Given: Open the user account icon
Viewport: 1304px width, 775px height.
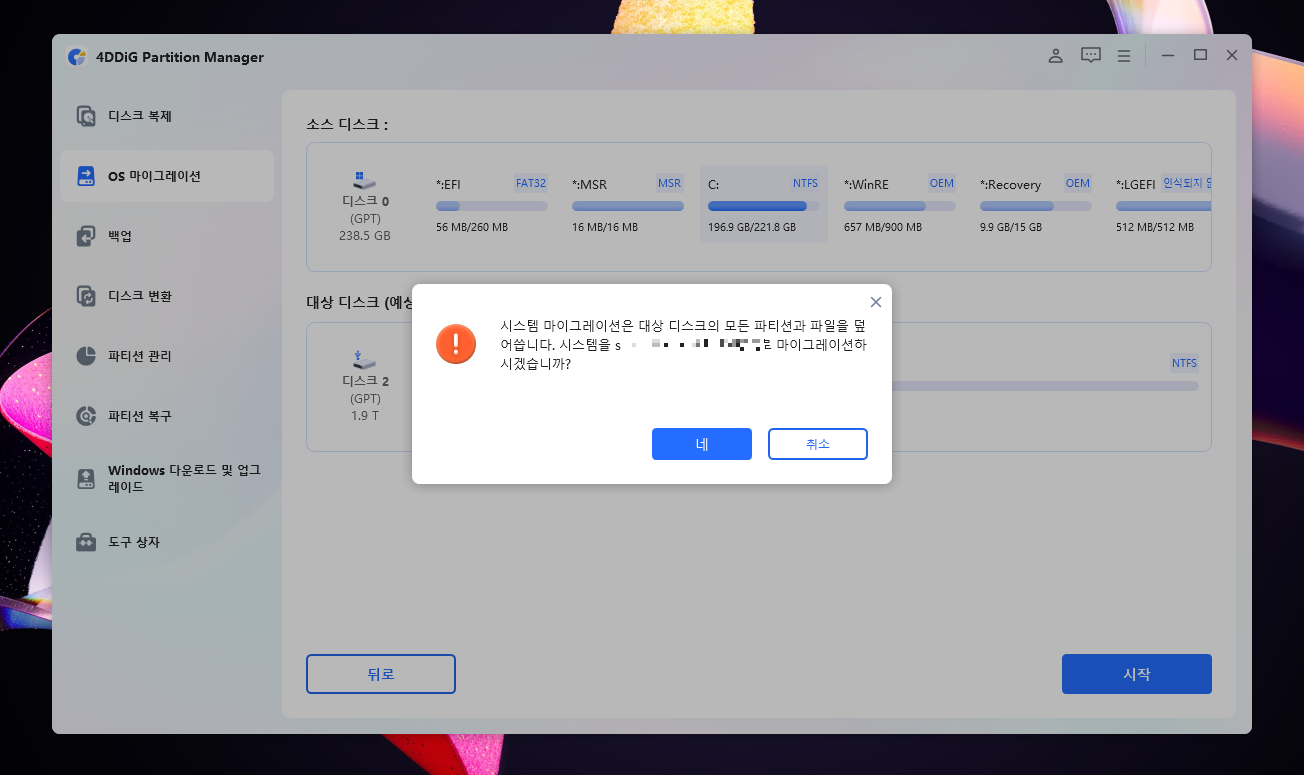Looking at the screenshot, I should click(x=1055, y=56).
